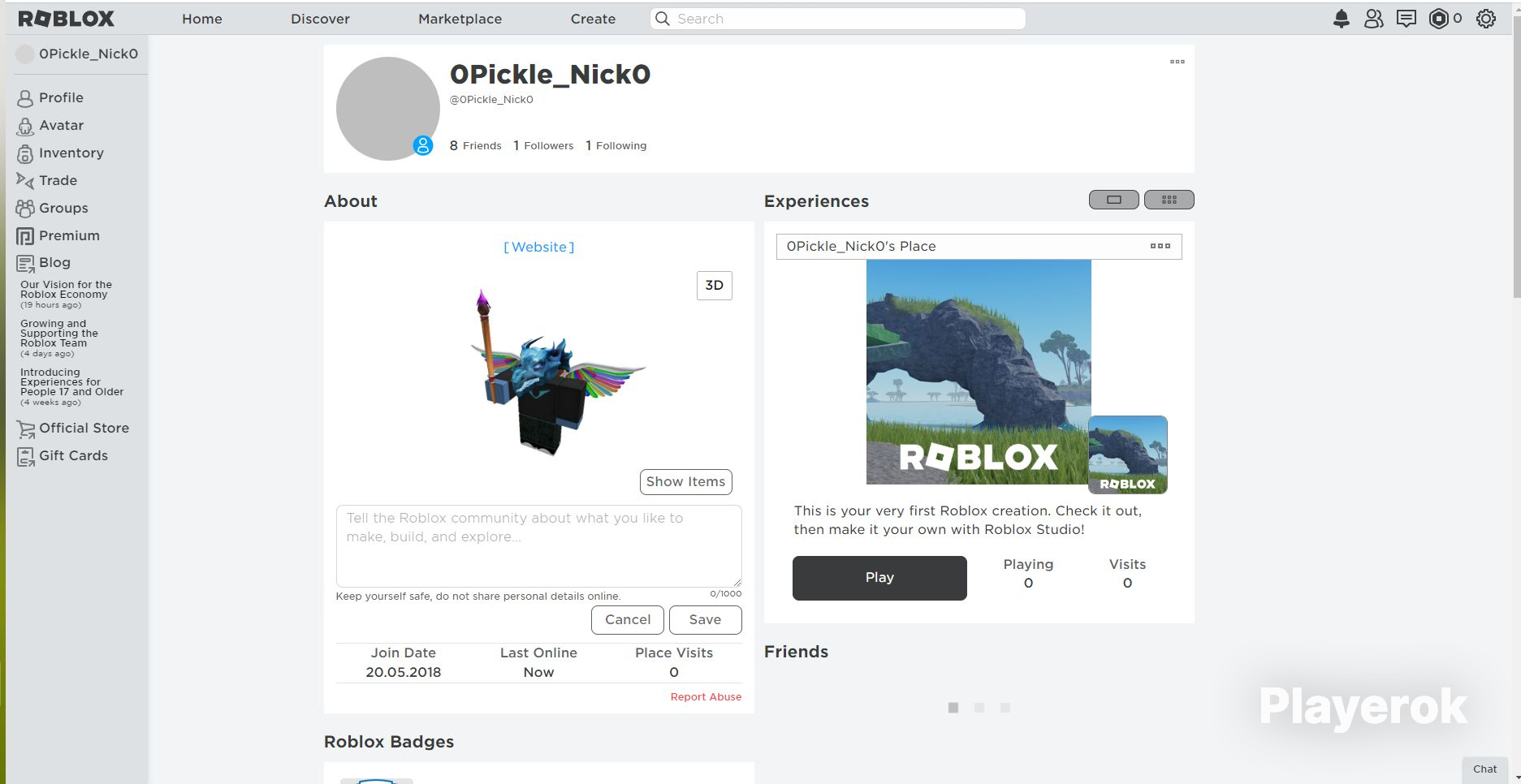Open the Discover tab

coord(320,19)
